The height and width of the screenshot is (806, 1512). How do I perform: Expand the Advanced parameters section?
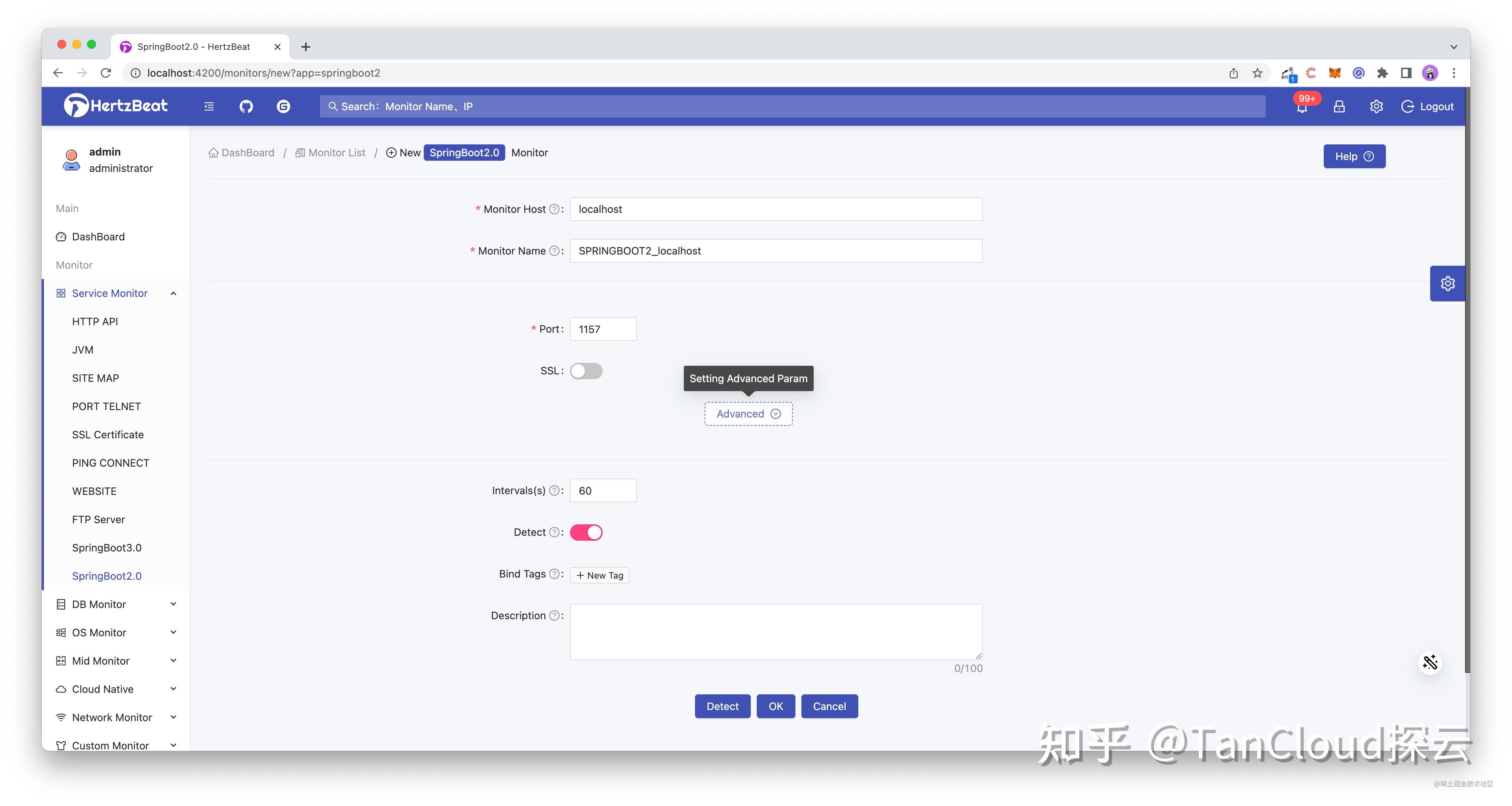[747, 413]
